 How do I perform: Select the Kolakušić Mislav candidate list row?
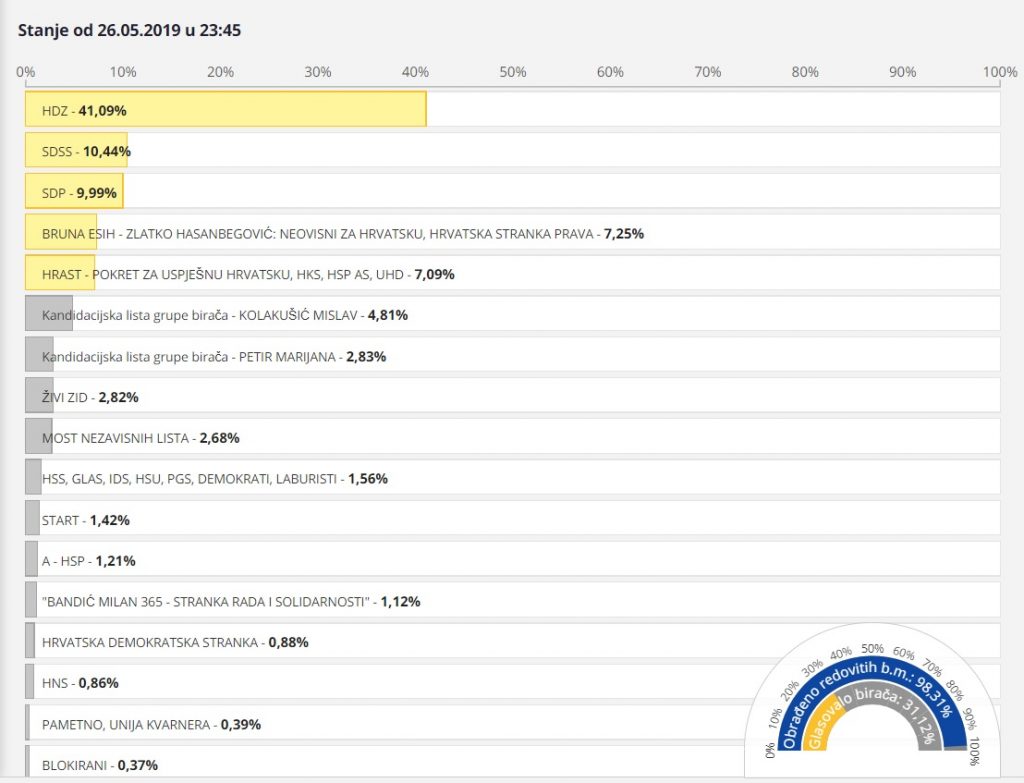513,313
